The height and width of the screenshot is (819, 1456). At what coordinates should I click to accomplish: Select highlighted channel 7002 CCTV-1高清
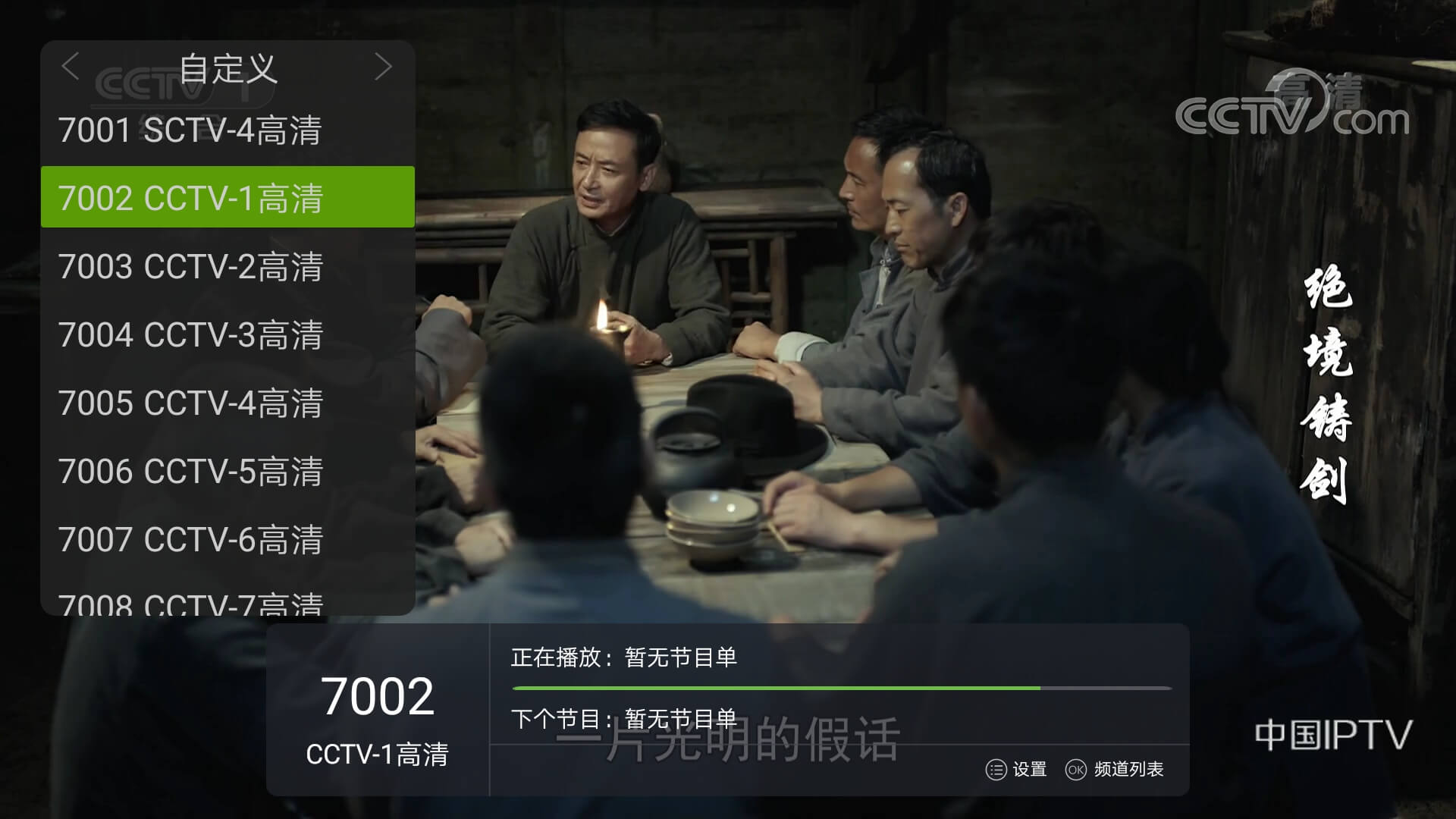point(227,196)
